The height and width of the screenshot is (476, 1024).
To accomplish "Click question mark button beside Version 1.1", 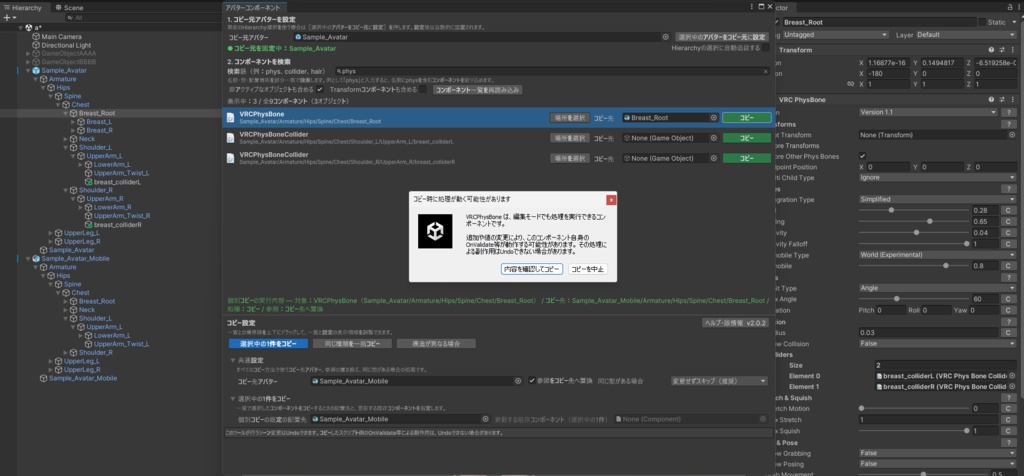I will [1008, 112].
